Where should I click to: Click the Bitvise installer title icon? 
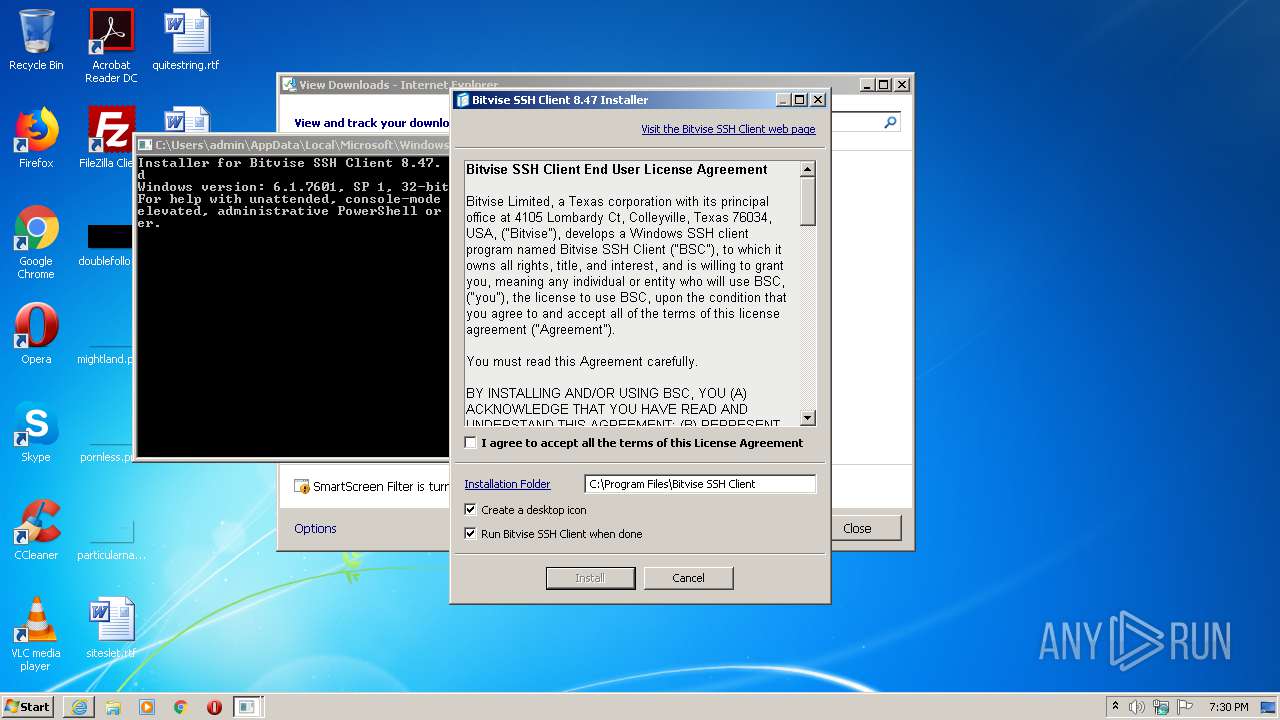coord(462,100)
